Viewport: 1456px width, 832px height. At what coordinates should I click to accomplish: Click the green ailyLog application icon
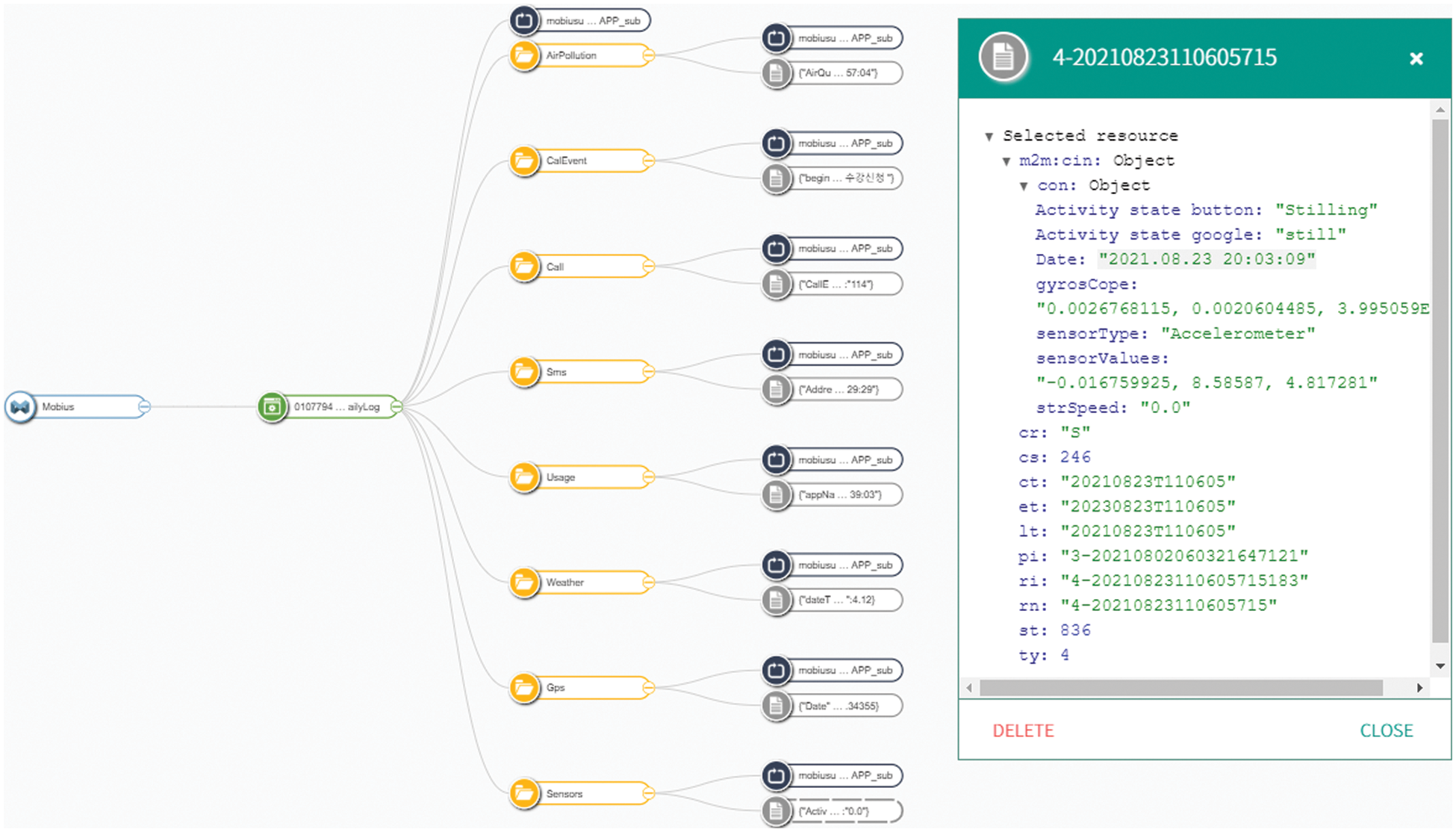[272, 407]
